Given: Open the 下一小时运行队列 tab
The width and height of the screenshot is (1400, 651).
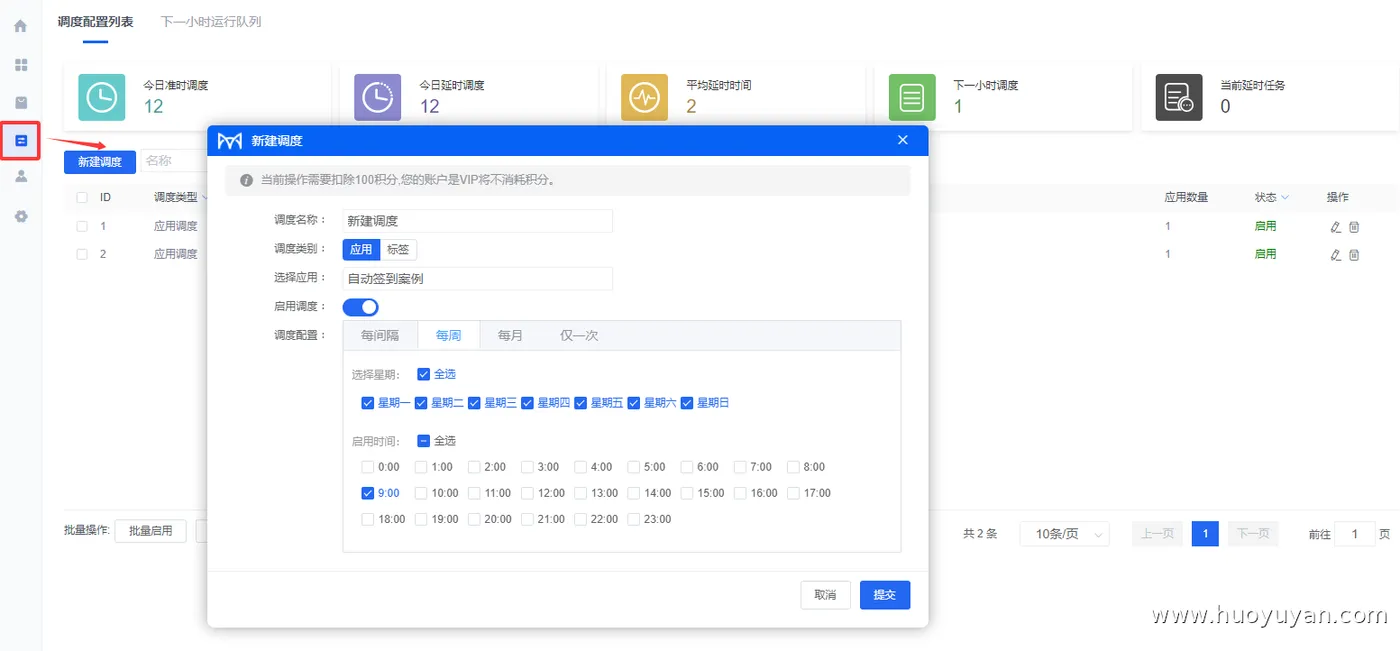Looking at the screenshot, I should click(x=211, y=21).
